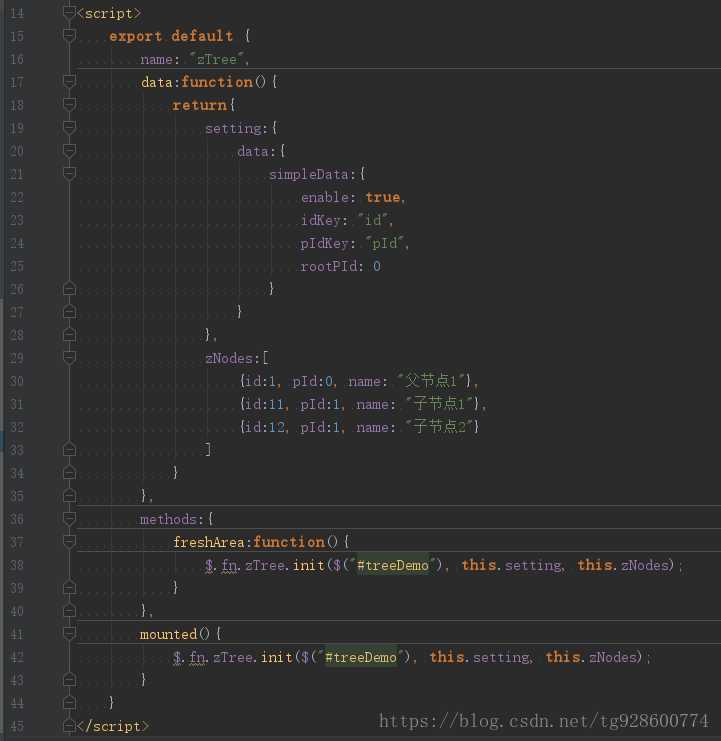This screenshot has width=721, height=741.
Task: Click the 'pIdKey' property
Action: coord(325,243)
